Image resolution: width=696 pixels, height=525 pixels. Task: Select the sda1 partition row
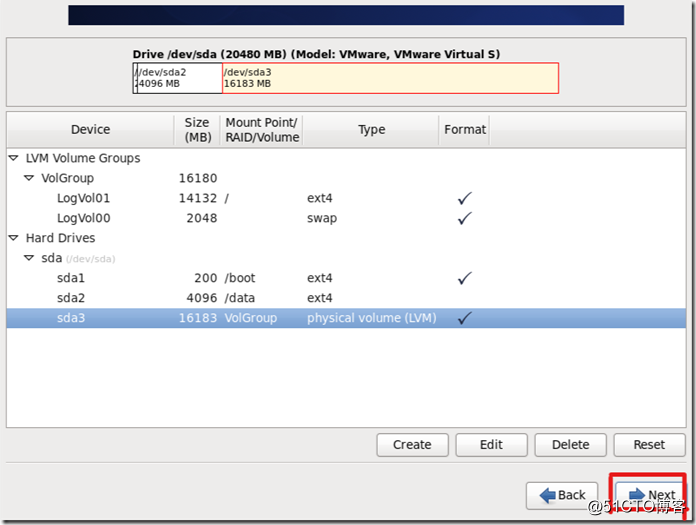346,278
